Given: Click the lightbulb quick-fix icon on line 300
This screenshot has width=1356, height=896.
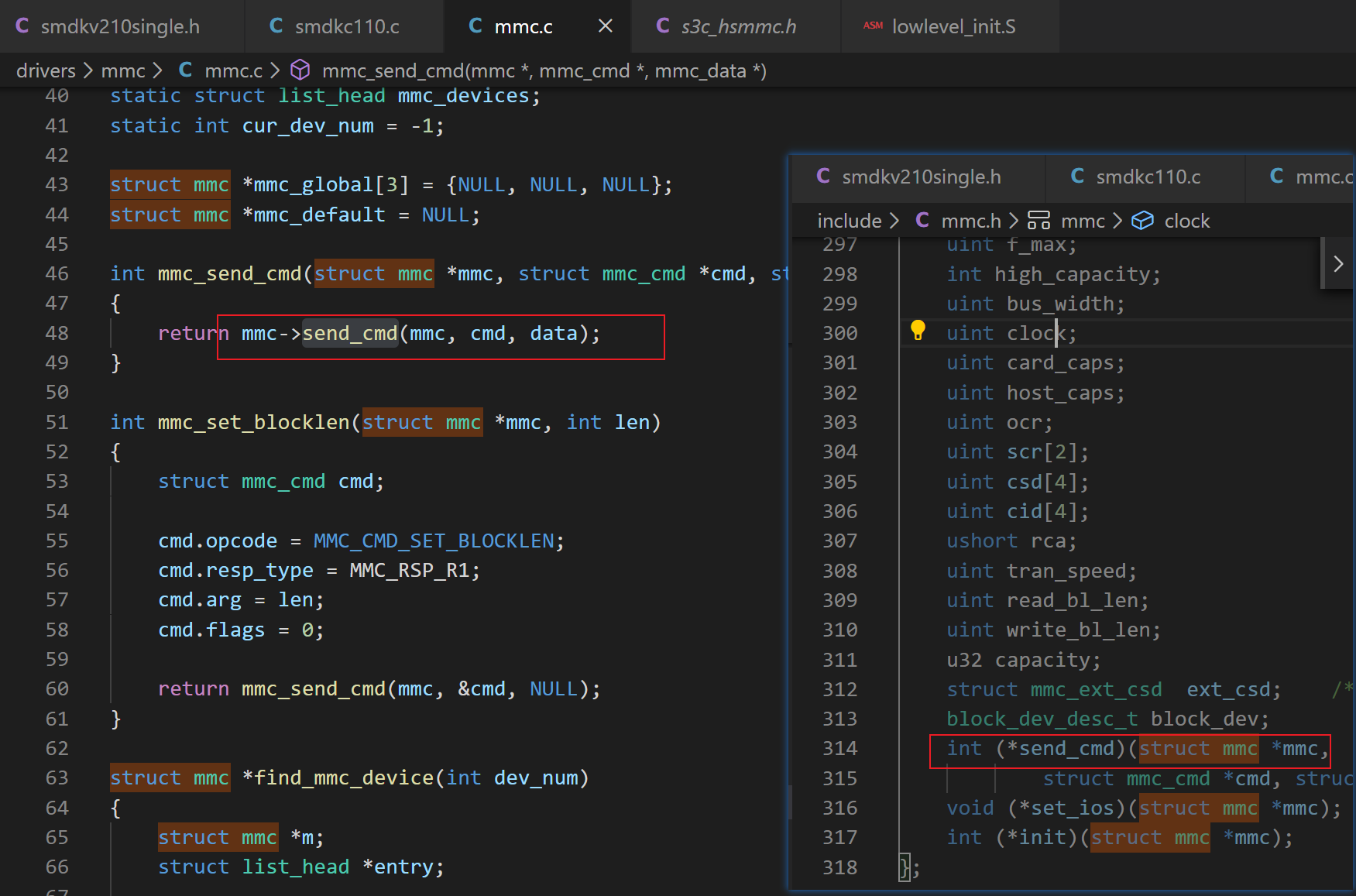Looking at the screenshot, I should [918, 331].
